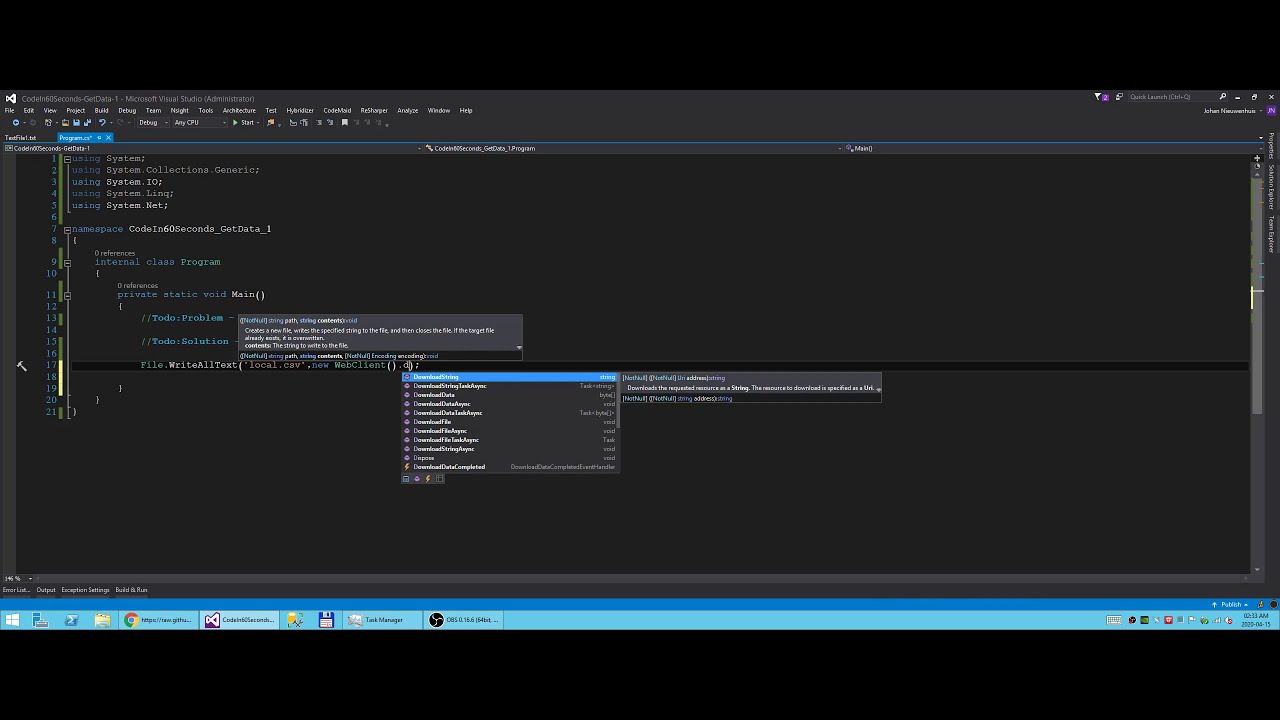1280x720 pixels.
Task: Select DownloadStringAsync in the IntelliSense list
Action: coord(510,449)
